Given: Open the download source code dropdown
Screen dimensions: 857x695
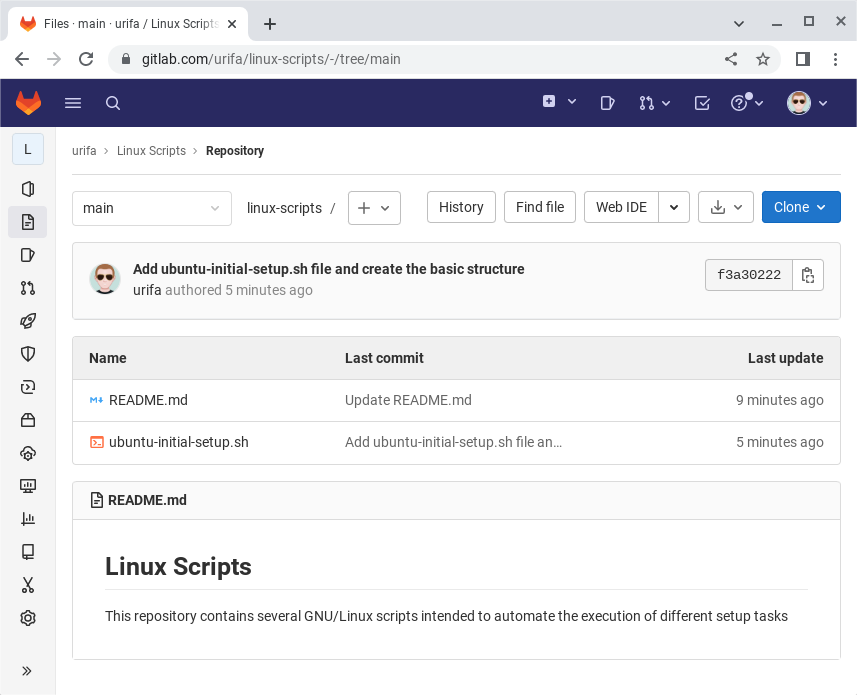Looking at the screenshot, I should coord(725,207).
